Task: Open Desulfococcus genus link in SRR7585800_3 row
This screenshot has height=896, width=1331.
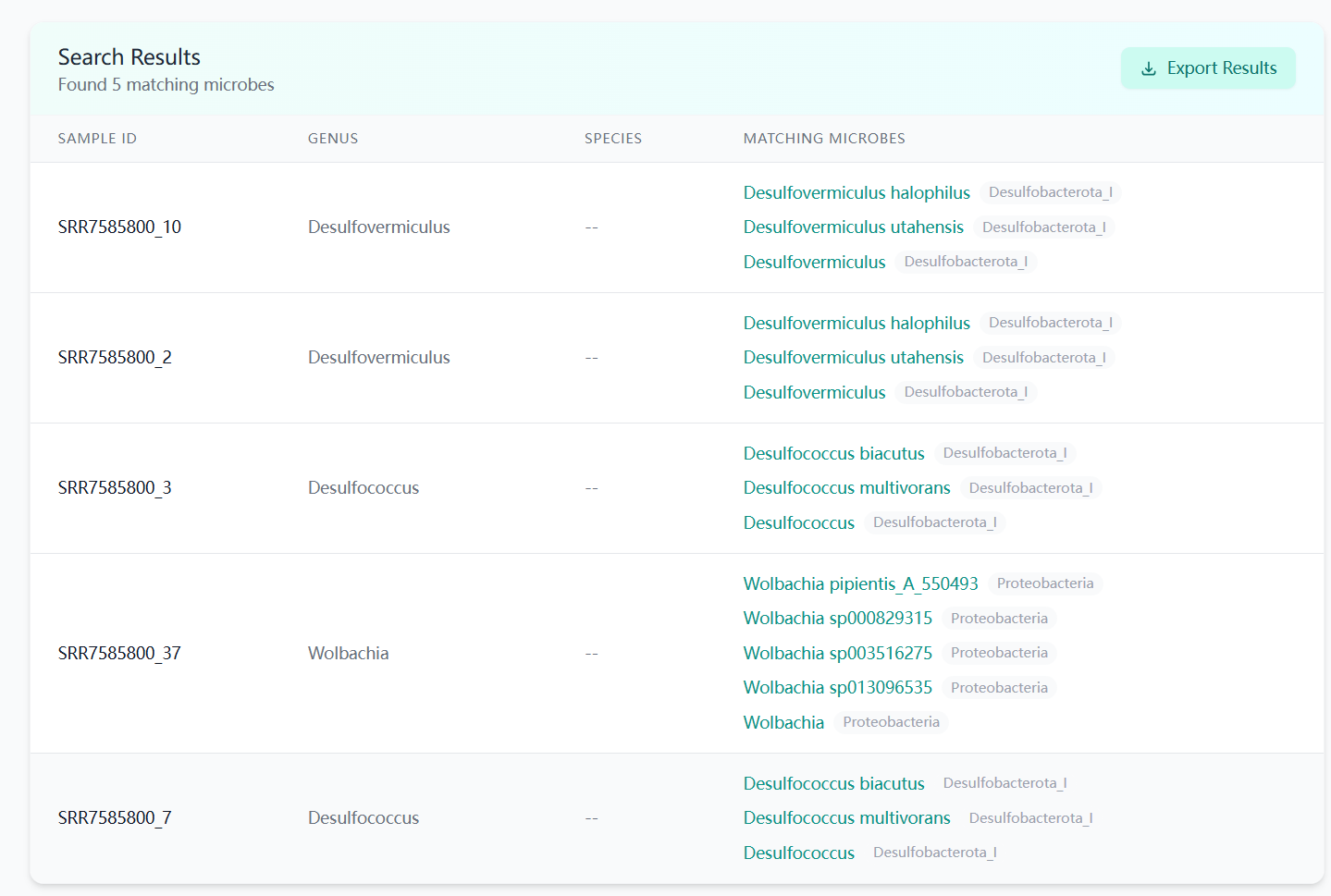Action: [799, 522]
